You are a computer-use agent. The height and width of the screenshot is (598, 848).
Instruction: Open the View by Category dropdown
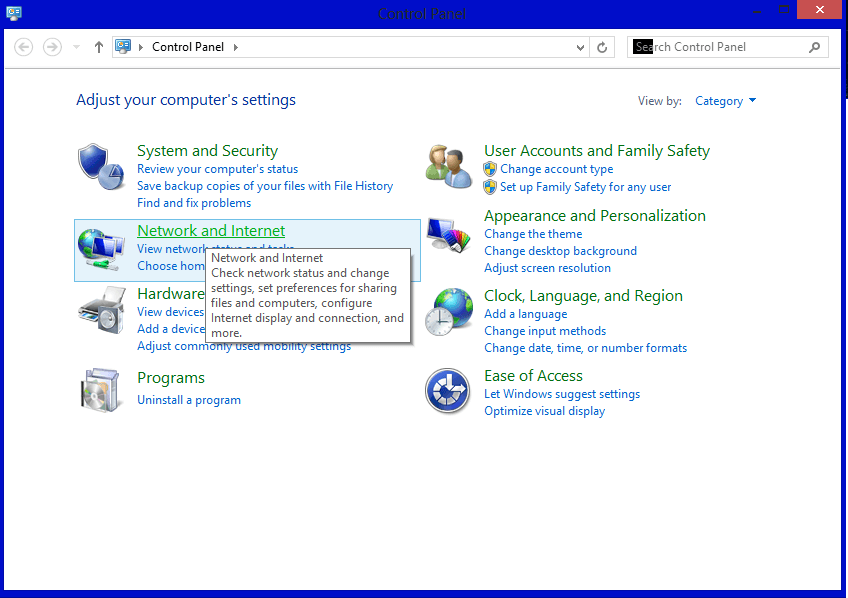(725, 100)
